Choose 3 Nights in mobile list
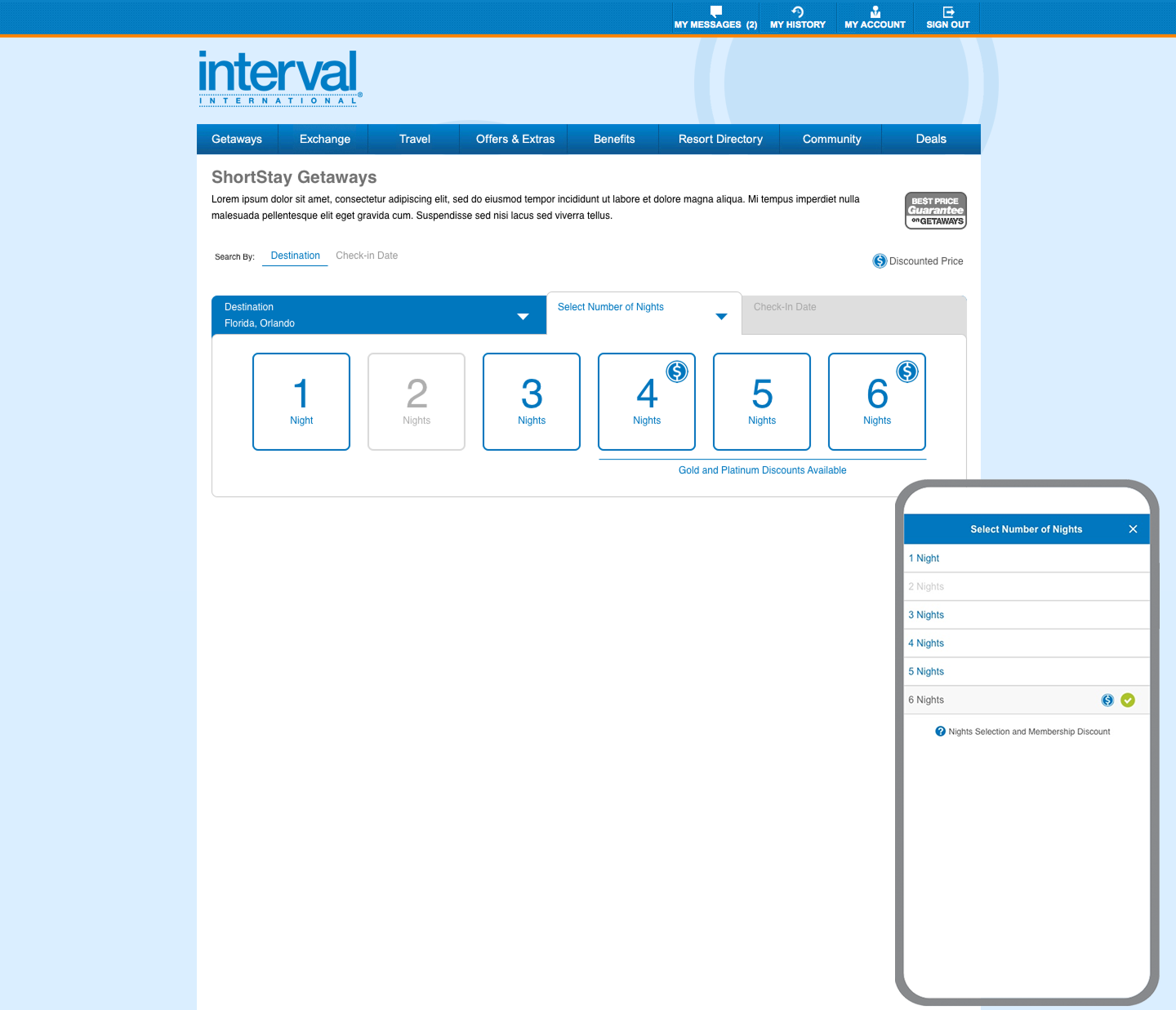The width and height of the screenshot is (1176, 1010). tap(927, 615)
